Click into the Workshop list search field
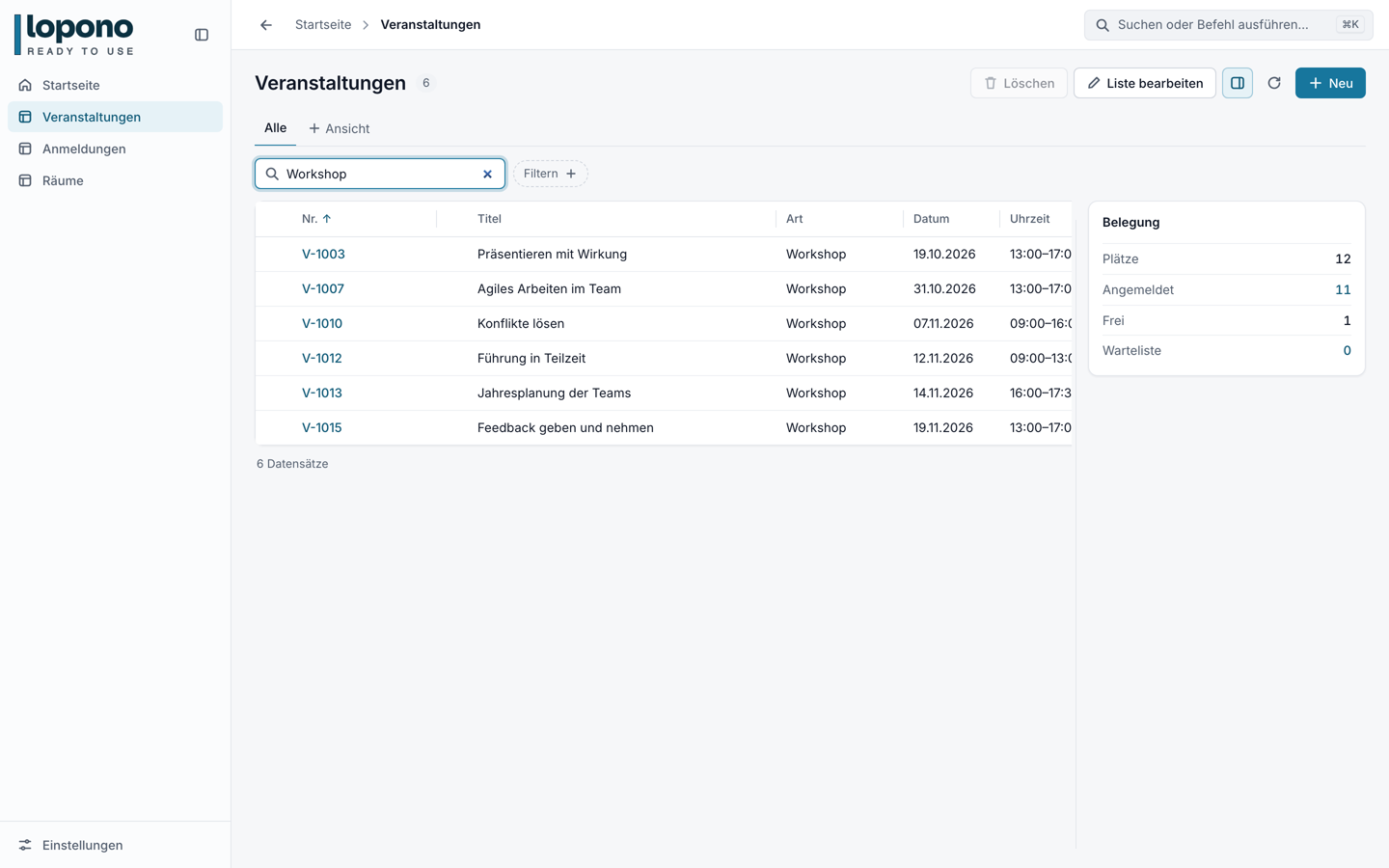The image size is (1389, 868). (380, 174)
